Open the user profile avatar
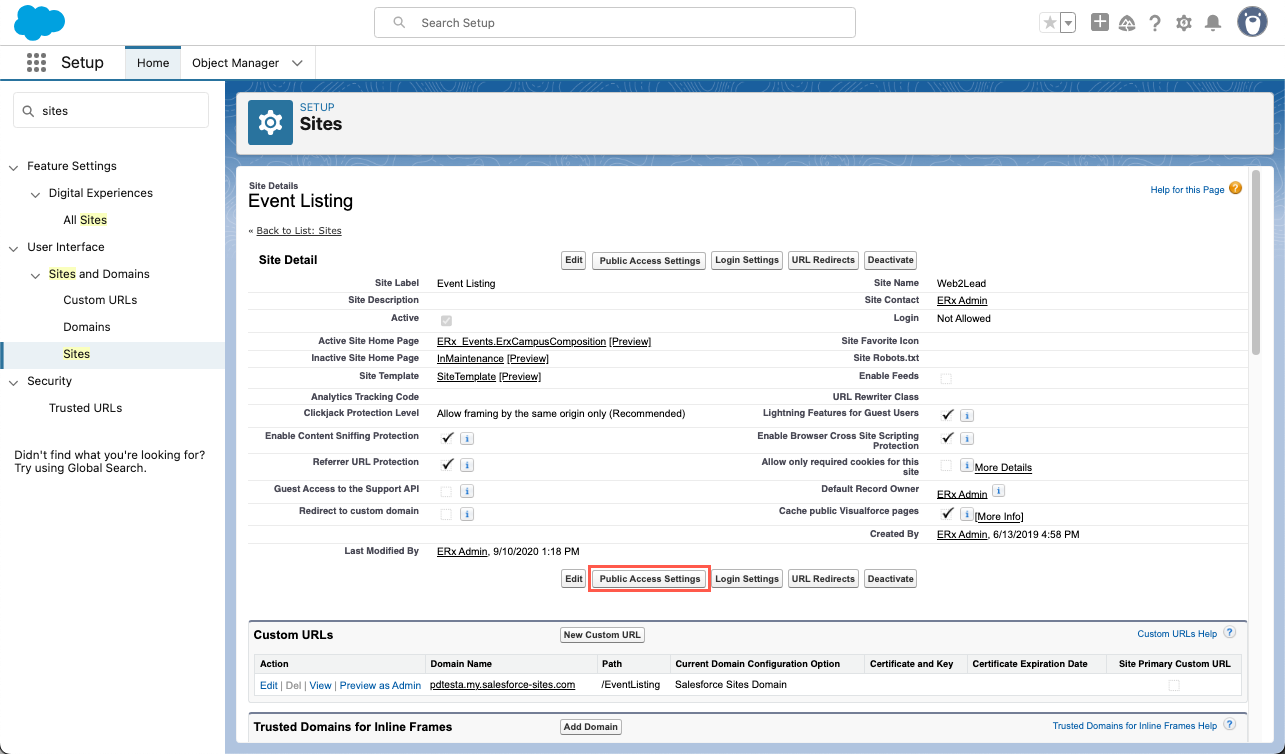The width and height of the screenshot is (1285, 754). pyautogui.click(x=1252, y=22)
